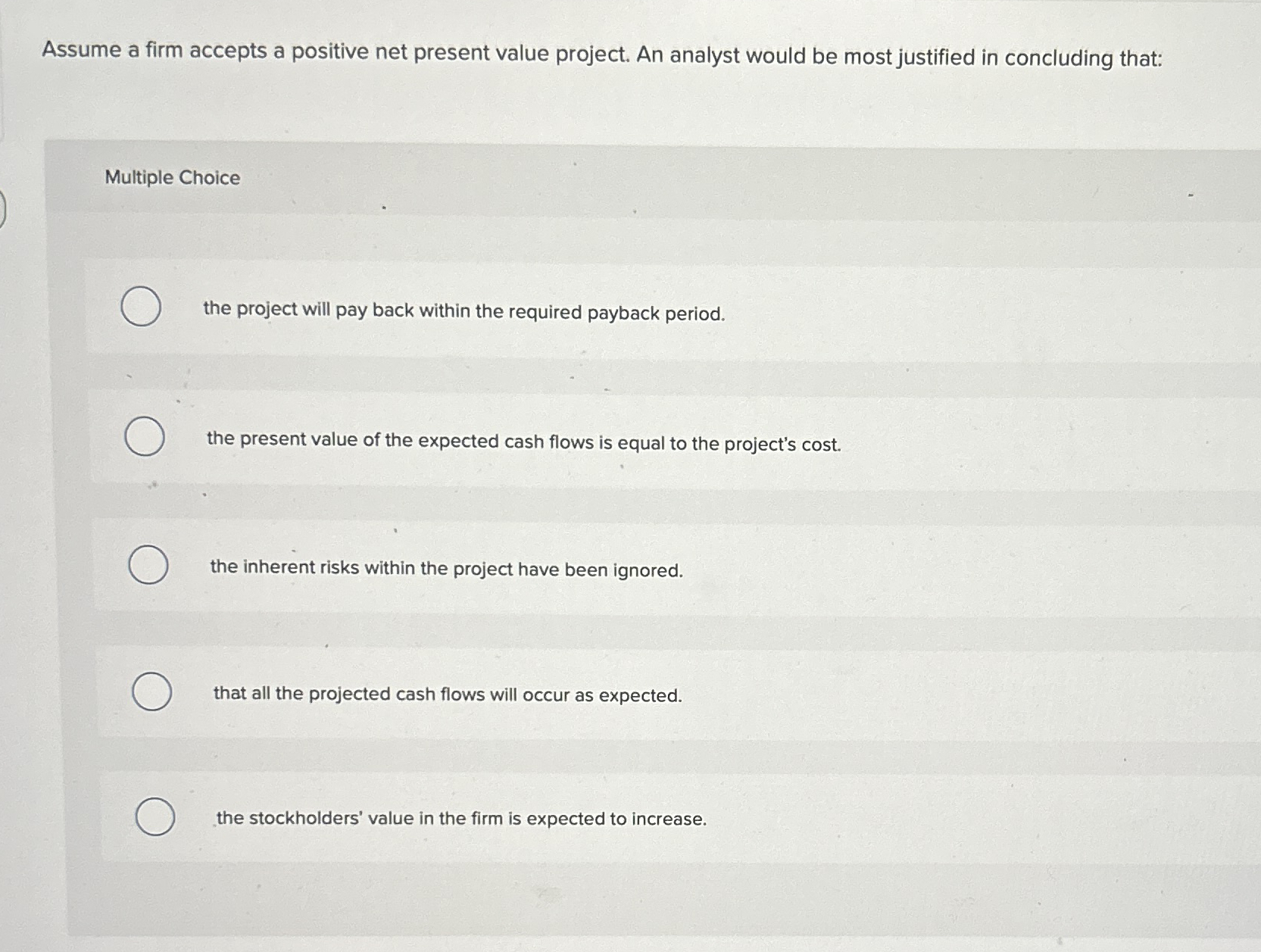Image resolution: width=1261 pixels, height=952 pixels.
Task: Select the inherent risks ignored radio button
Action: click(x=148, y=565)
